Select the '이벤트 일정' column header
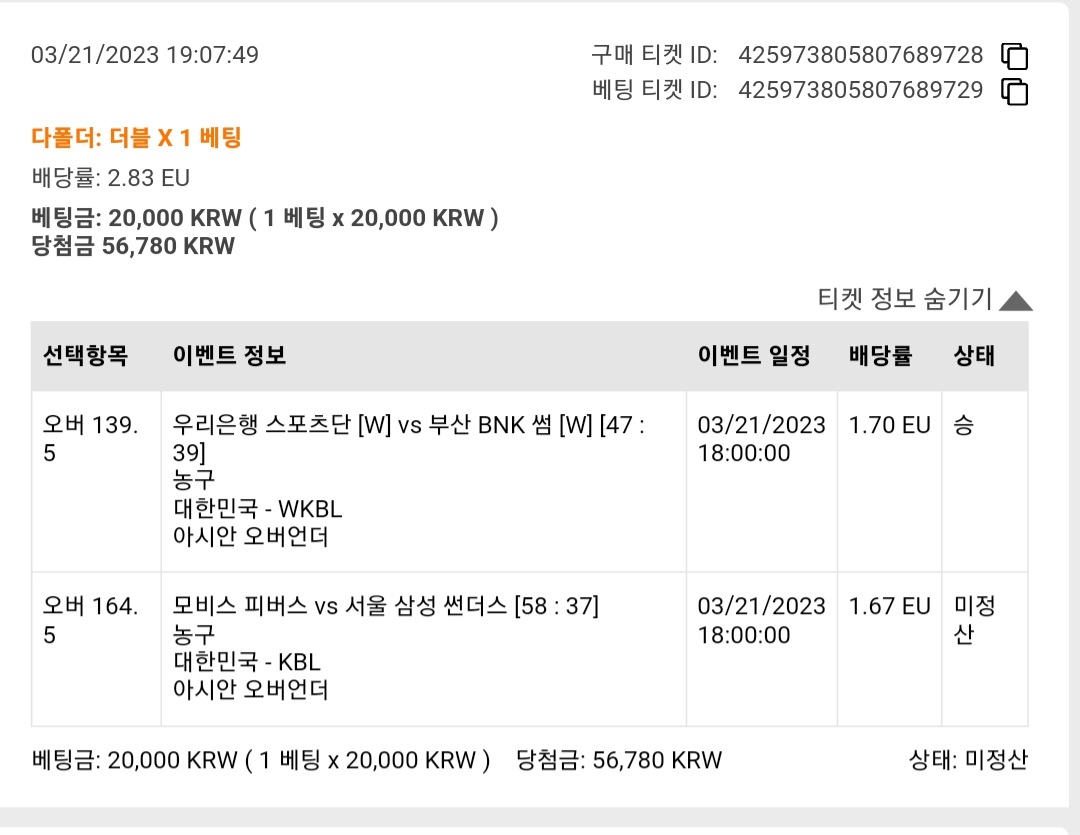 (x=754, y=355)
